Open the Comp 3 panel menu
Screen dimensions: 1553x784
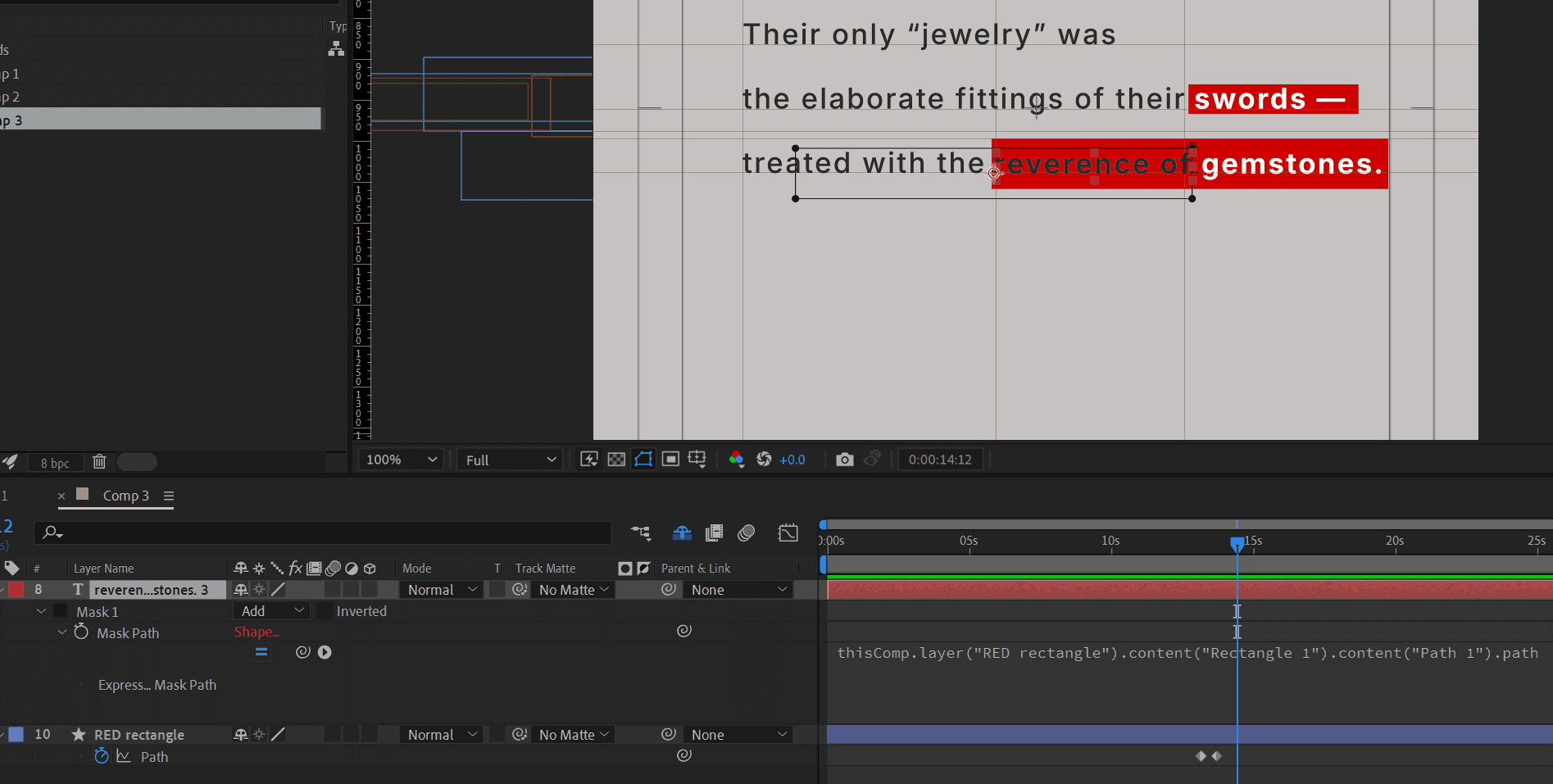tap(169, 496)
